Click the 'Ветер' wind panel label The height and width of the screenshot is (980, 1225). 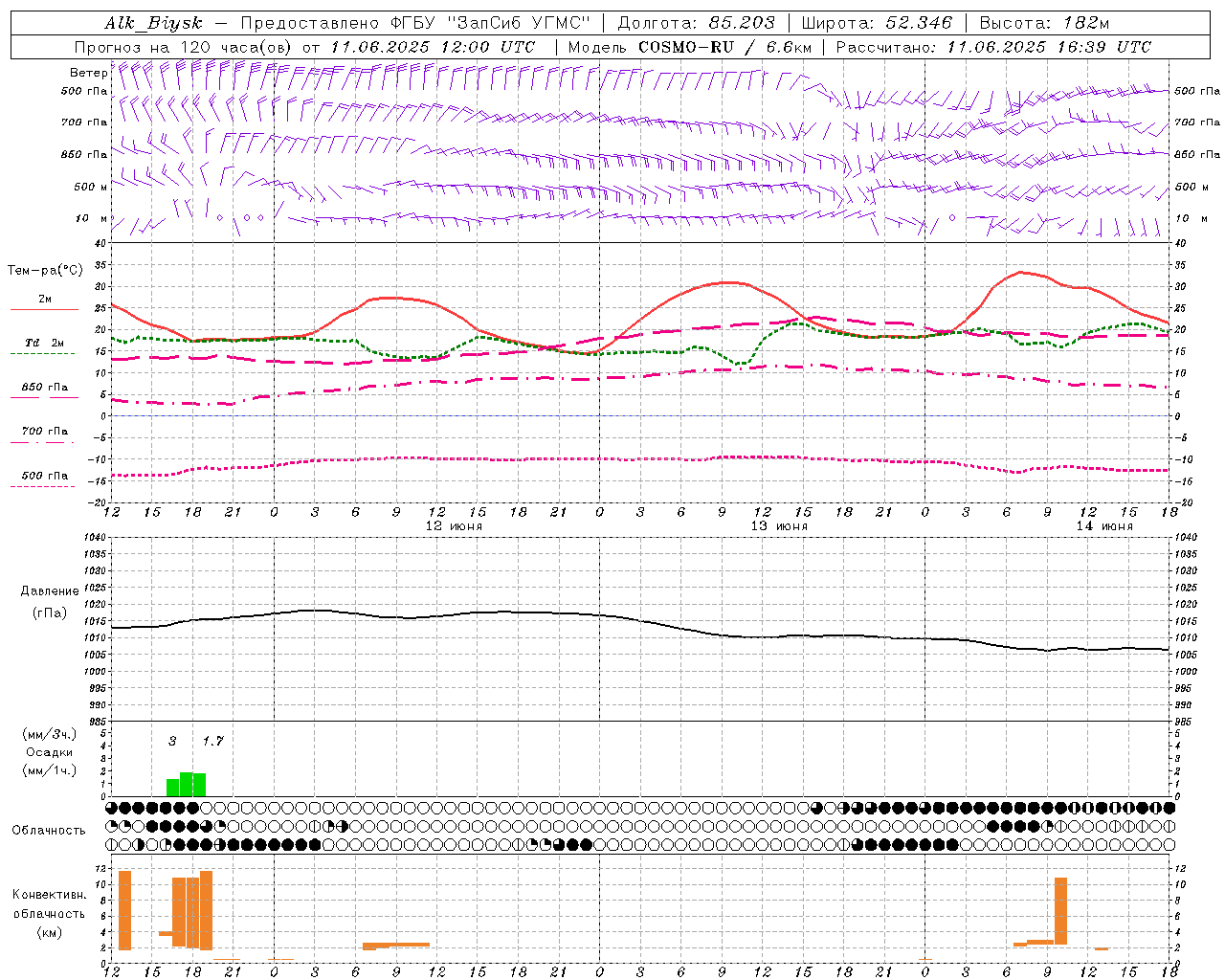tap(88, 73)
